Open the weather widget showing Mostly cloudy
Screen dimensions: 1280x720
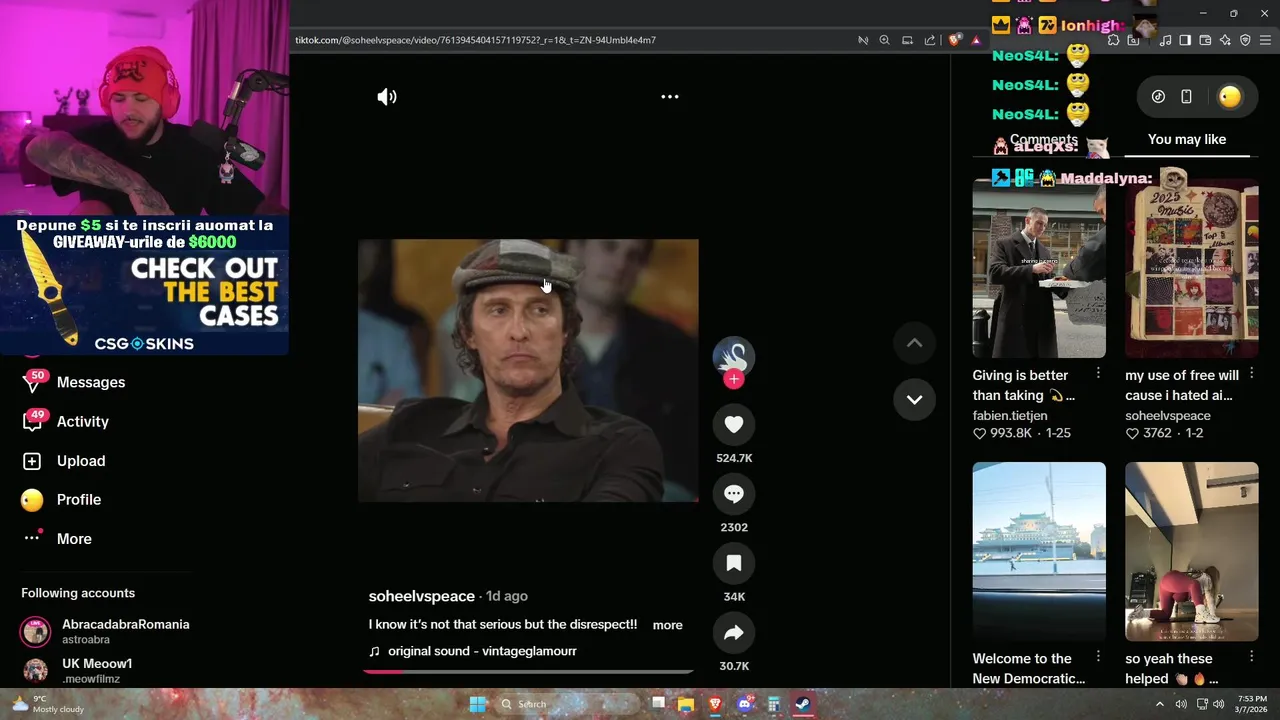click(48, 704)
